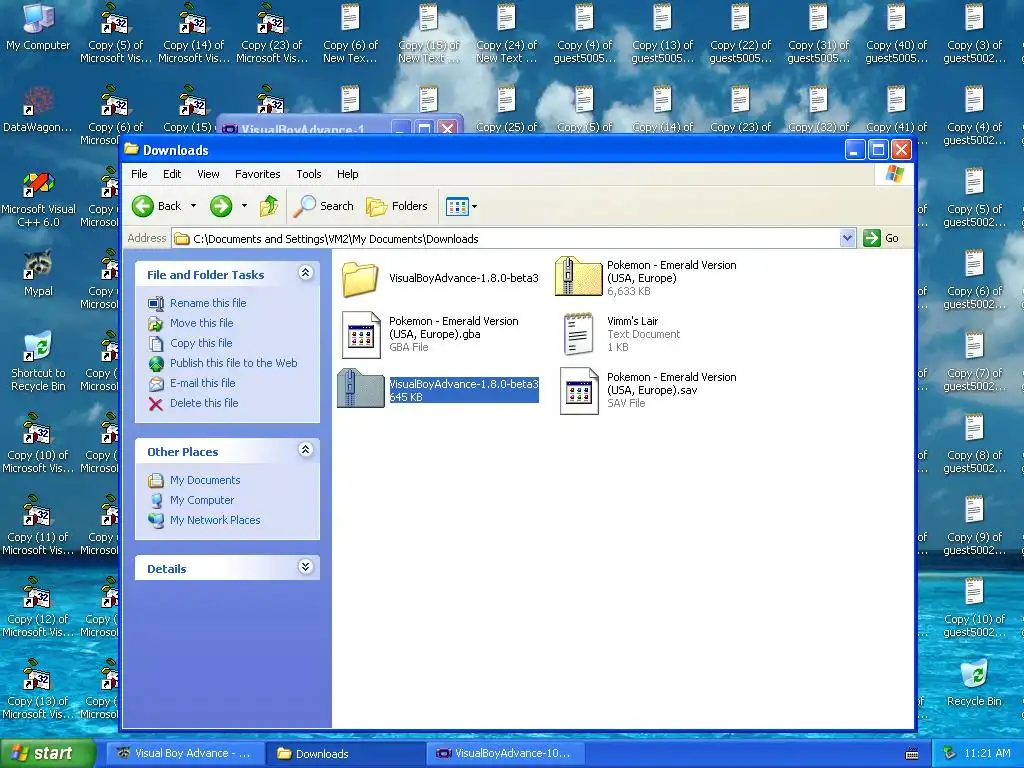Image resolution: width=1024 pixels, height=768 pixels.
Task: Select the DataWagon desktop shortcut
Action: click(38, 99)
